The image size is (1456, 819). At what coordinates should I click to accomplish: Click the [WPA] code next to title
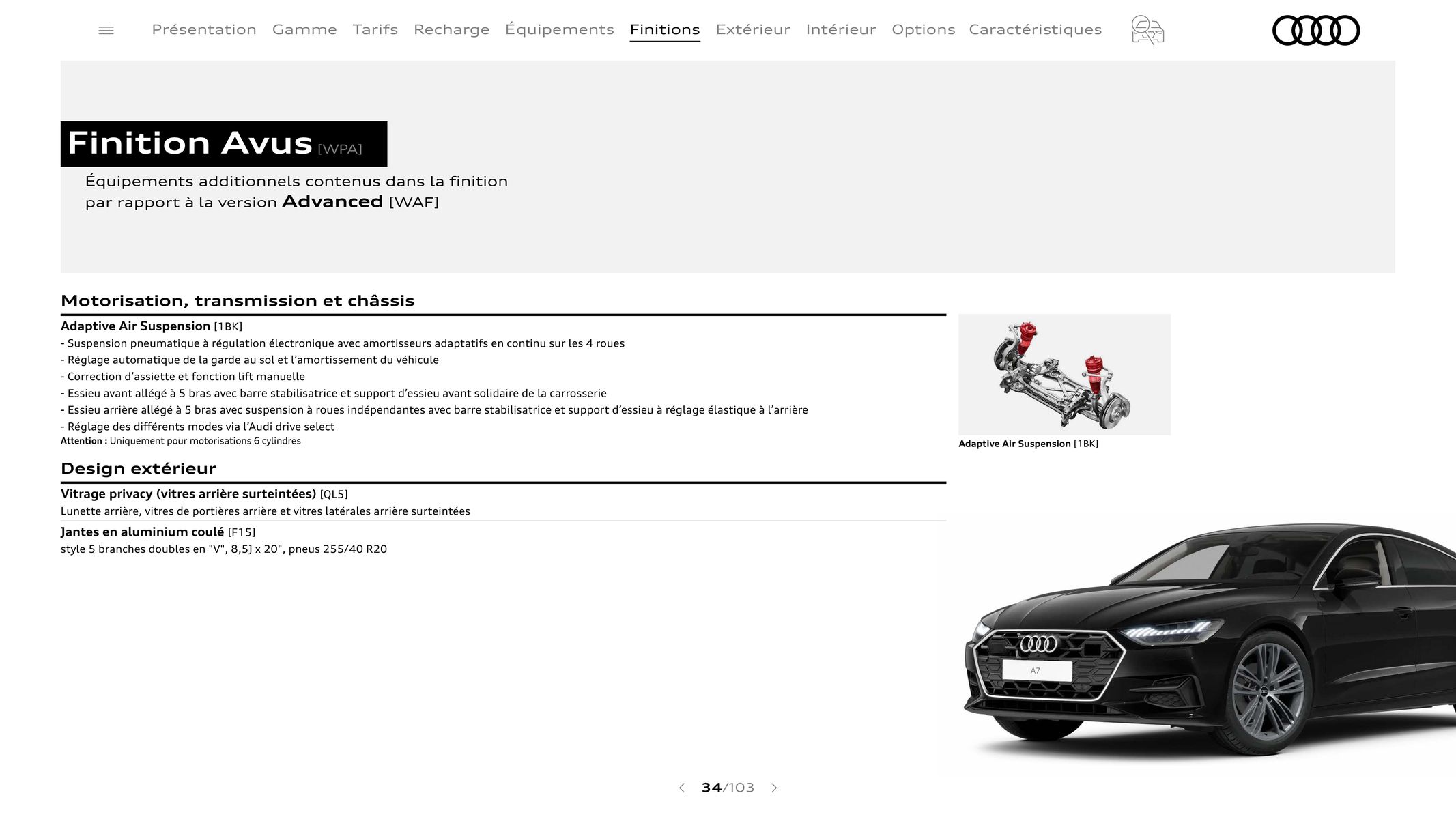tap(340, 149)
